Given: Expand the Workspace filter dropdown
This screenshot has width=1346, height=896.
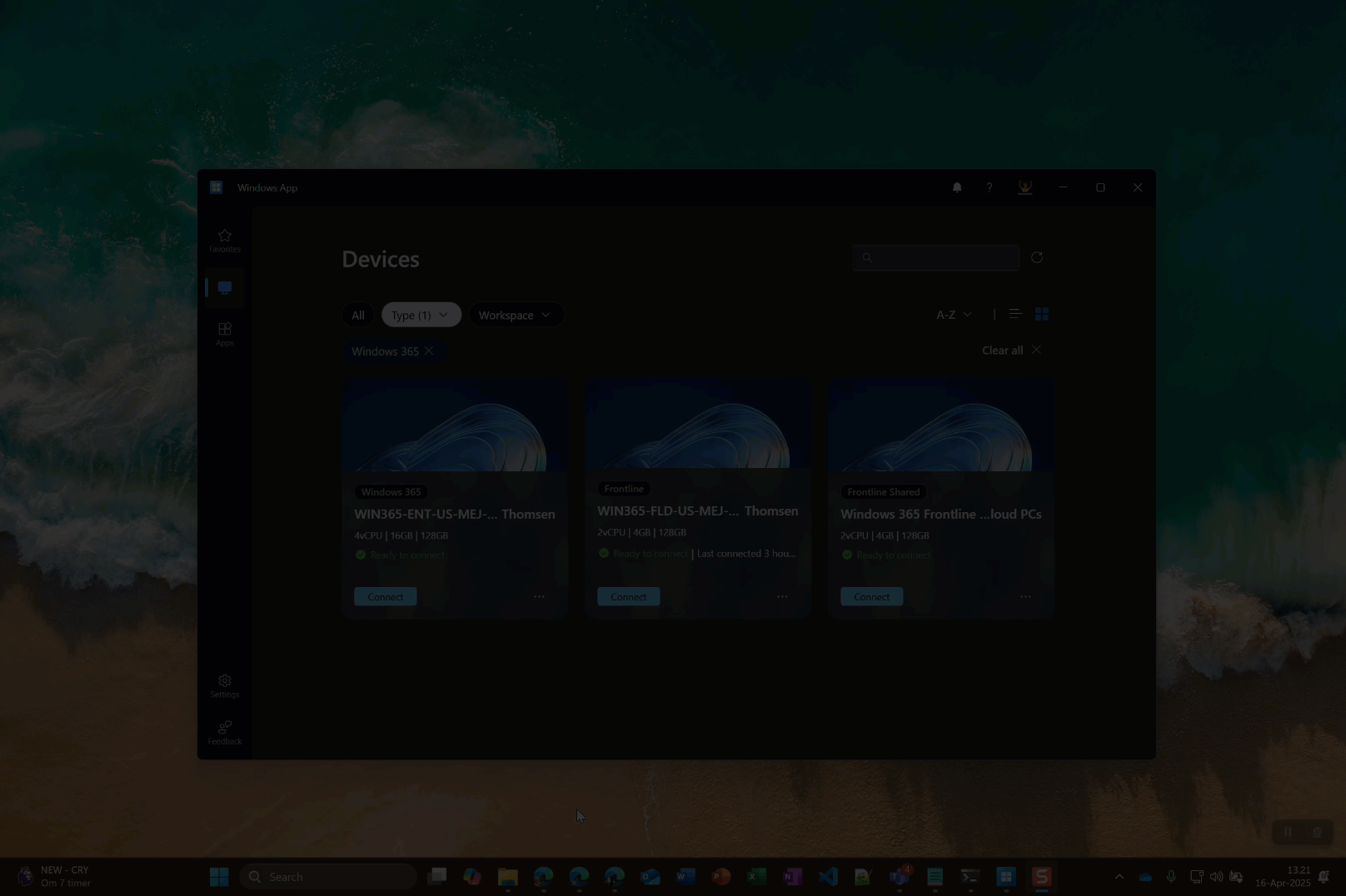Looking at the screenshot, I should (516, 315).
